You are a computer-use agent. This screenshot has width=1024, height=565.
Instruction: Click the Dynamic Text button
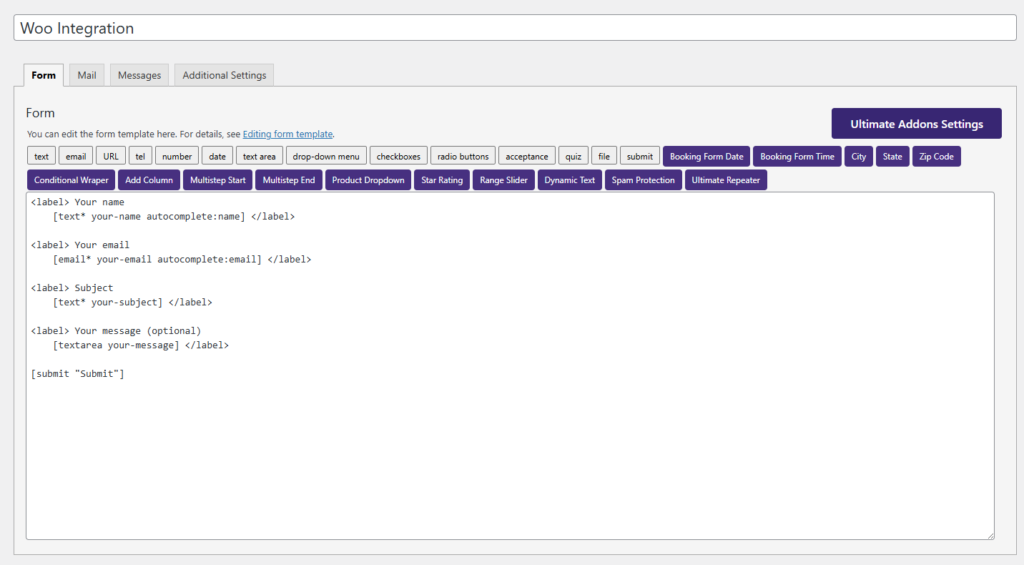pos(569,180)
